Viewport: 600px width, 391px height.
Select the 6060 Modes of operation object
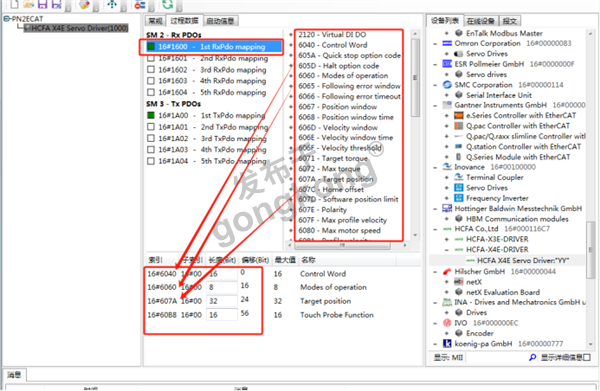pyautogui.click(x=343, y=76)
